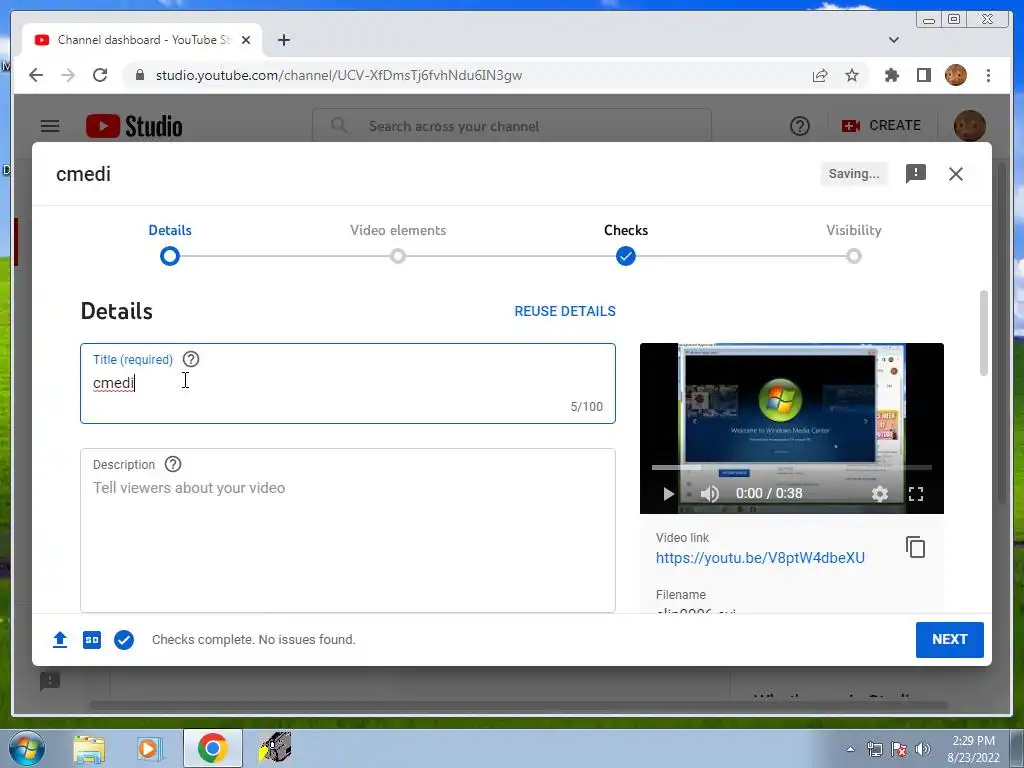The image size is (1024, 768).
Task: Open the send feedback icon in dialog header
Action: click(x=916, y=174)
